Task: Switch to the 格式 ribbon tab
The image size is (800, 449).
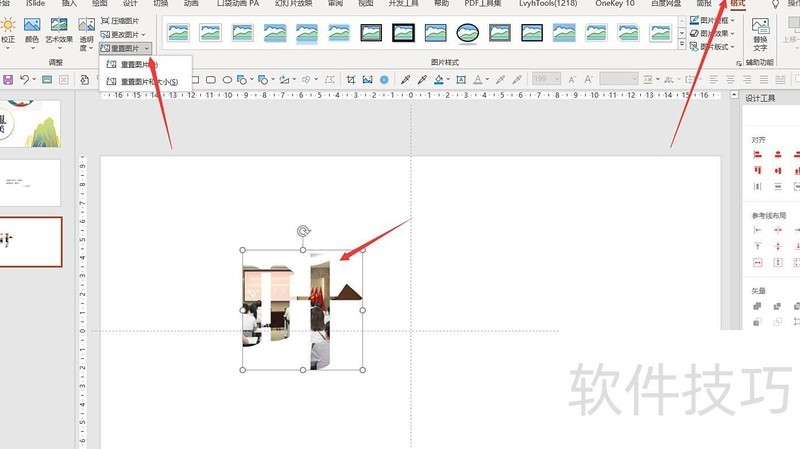Action: [x=737, y=4]
